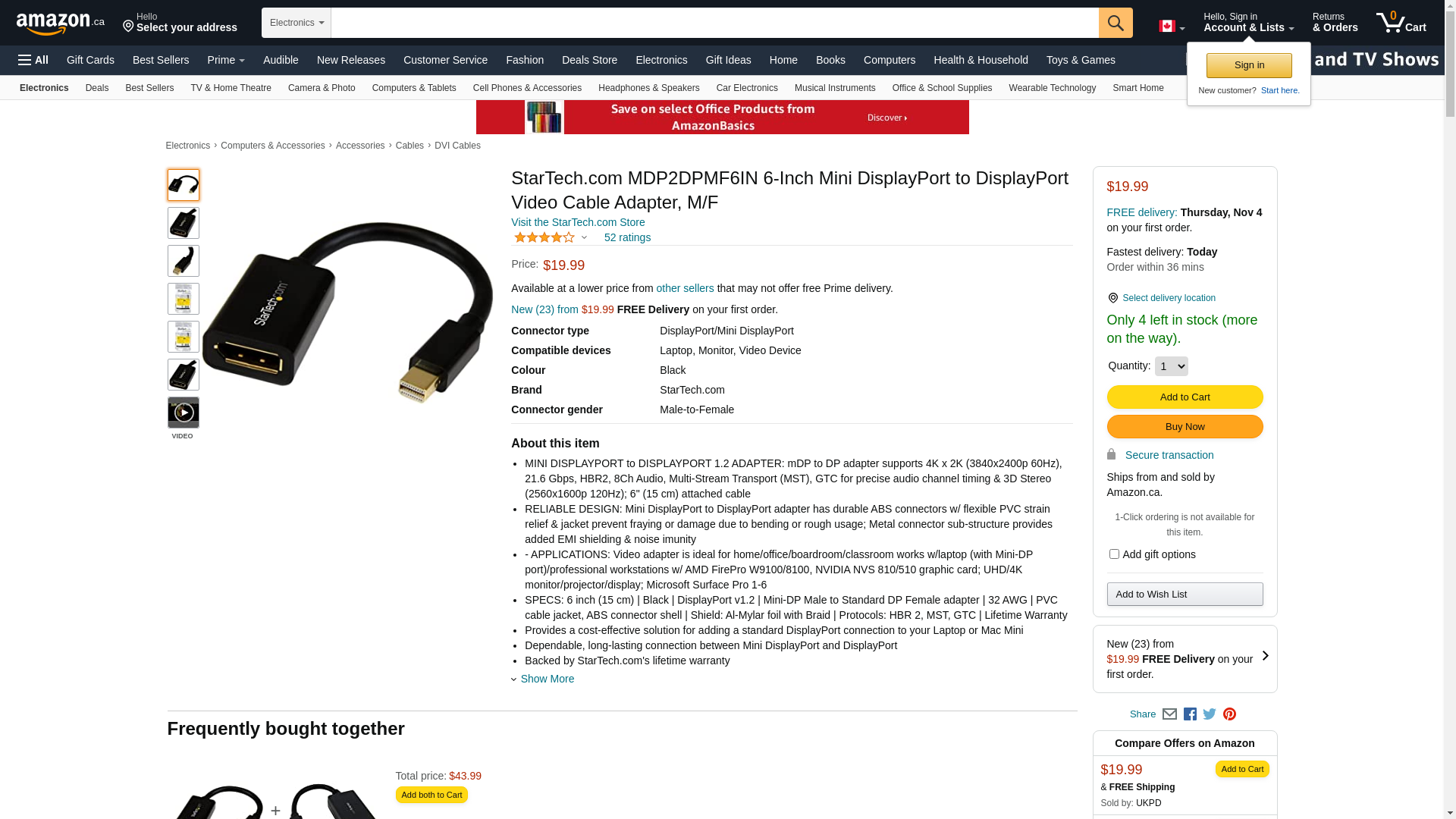
Task: Open the Quantity dropdown
Action: pyautogui.click(x=1171, y=366)
